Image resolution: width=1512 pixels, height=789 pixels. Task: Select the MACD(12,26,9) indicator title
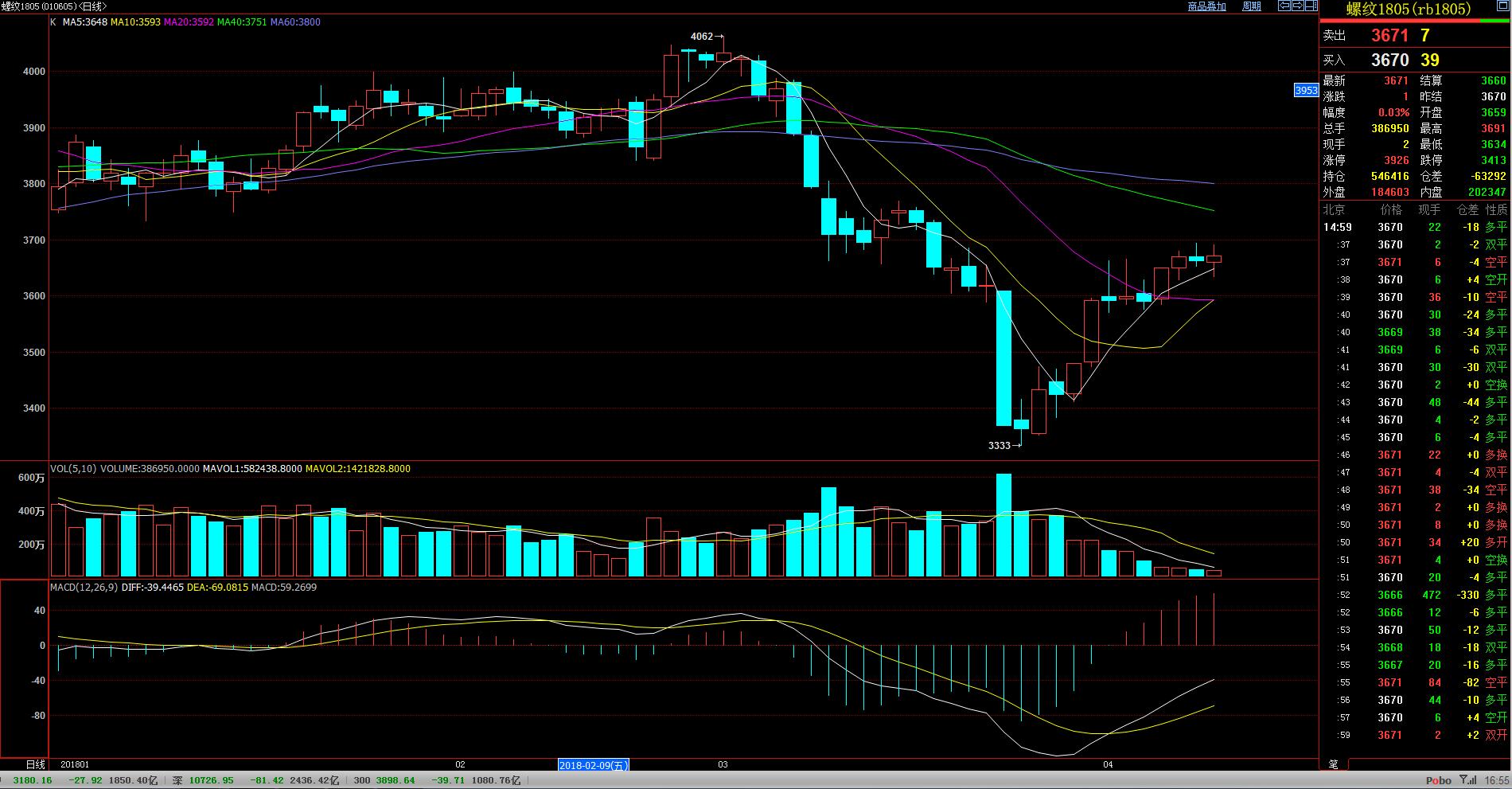(x=84, y=588)
